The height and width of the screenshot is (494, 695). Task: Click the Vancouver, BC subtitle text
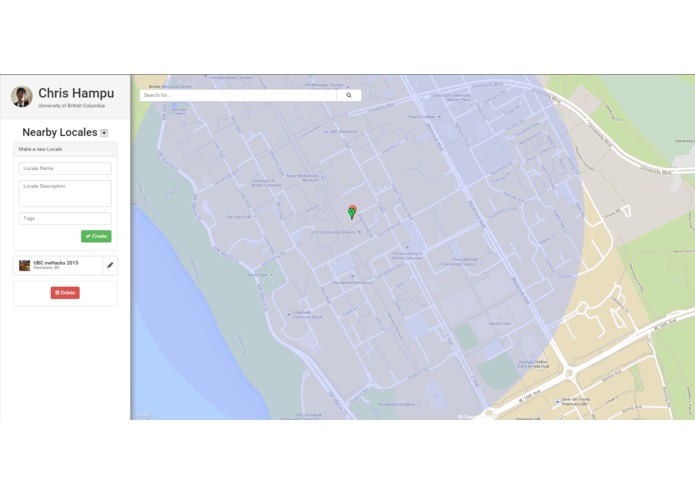pos(47,268)
